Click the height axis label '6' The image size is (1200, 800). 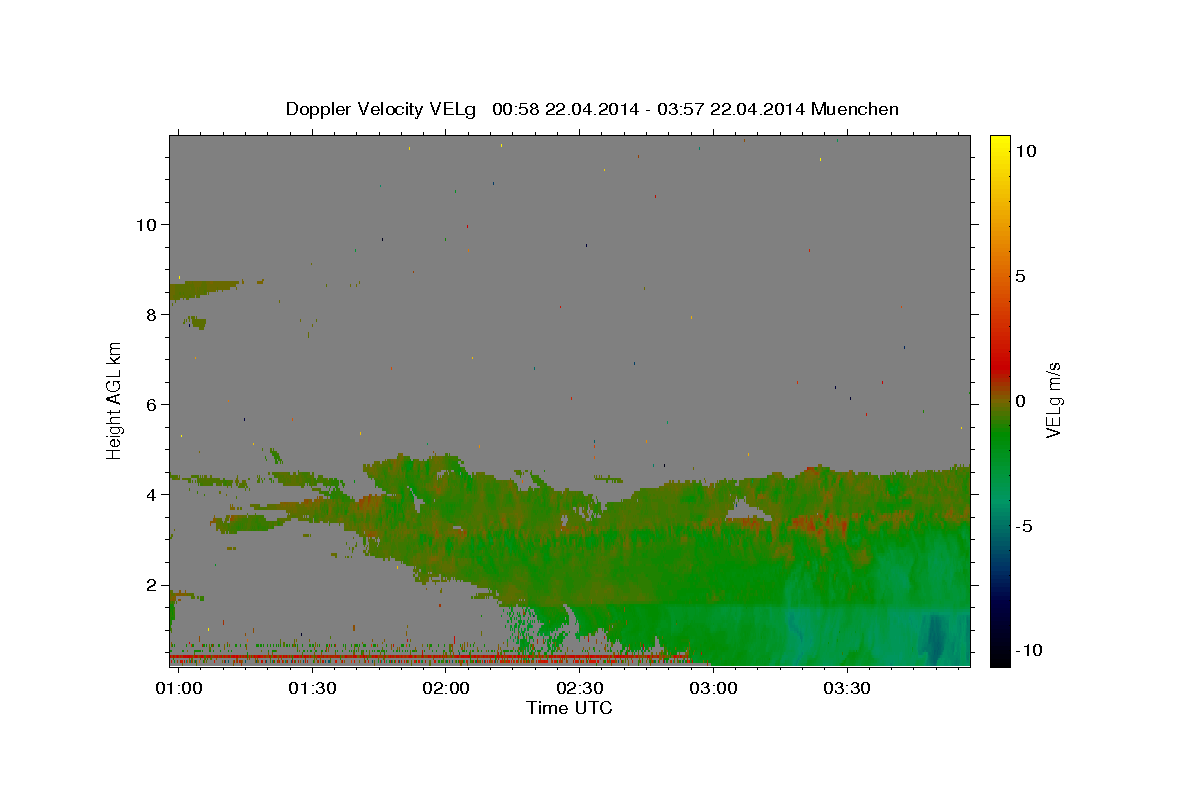pos(151,404)
